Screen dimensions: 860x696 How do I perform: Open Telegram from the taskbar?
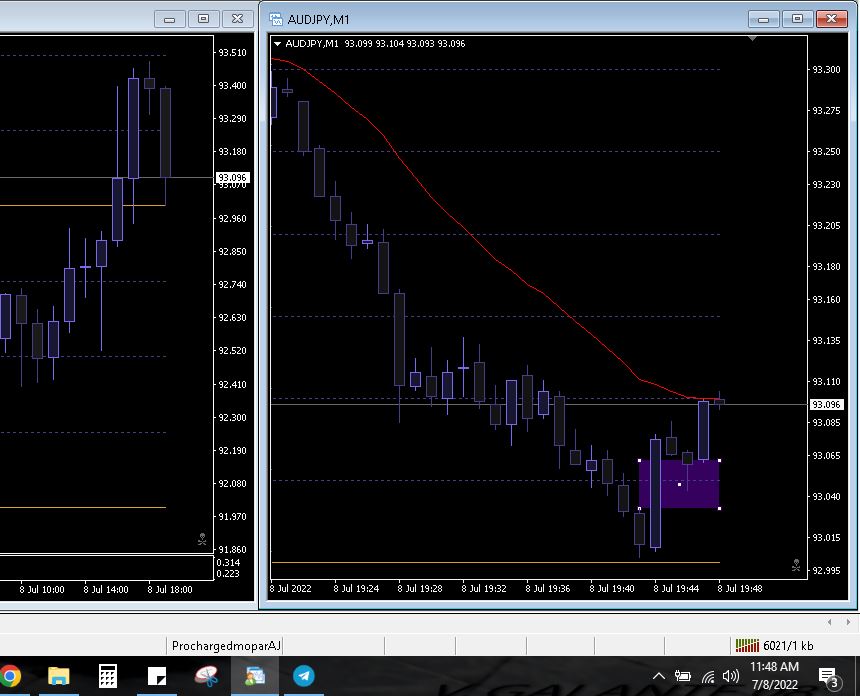pos(304,675)
